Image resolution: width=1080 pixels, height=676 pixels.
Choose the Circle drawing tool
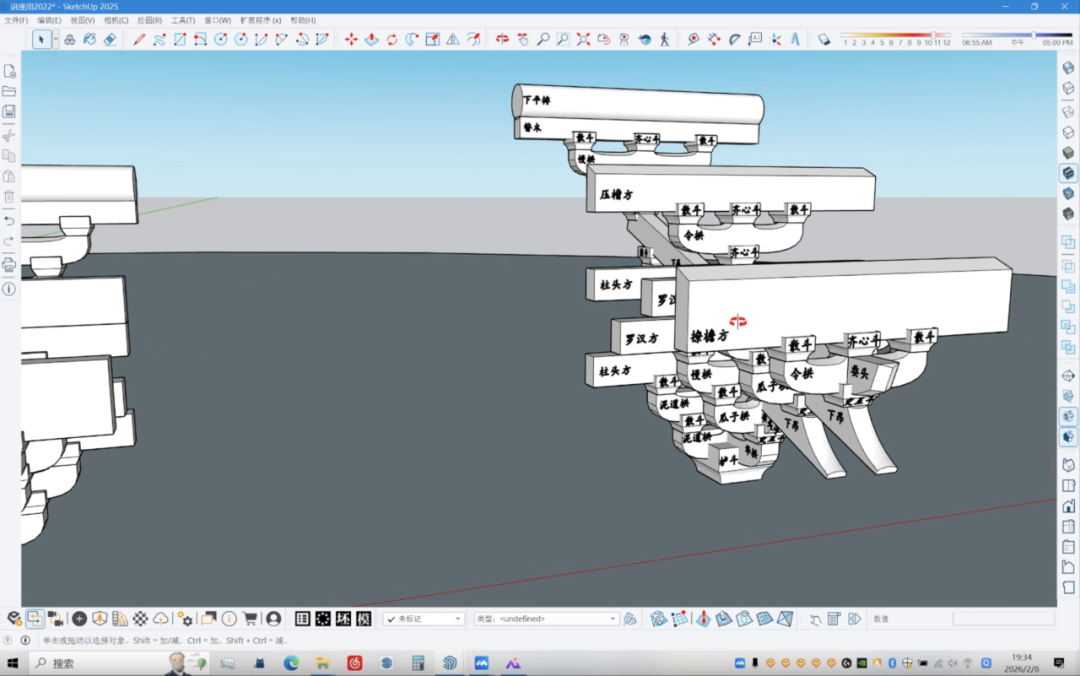point(220,39)
